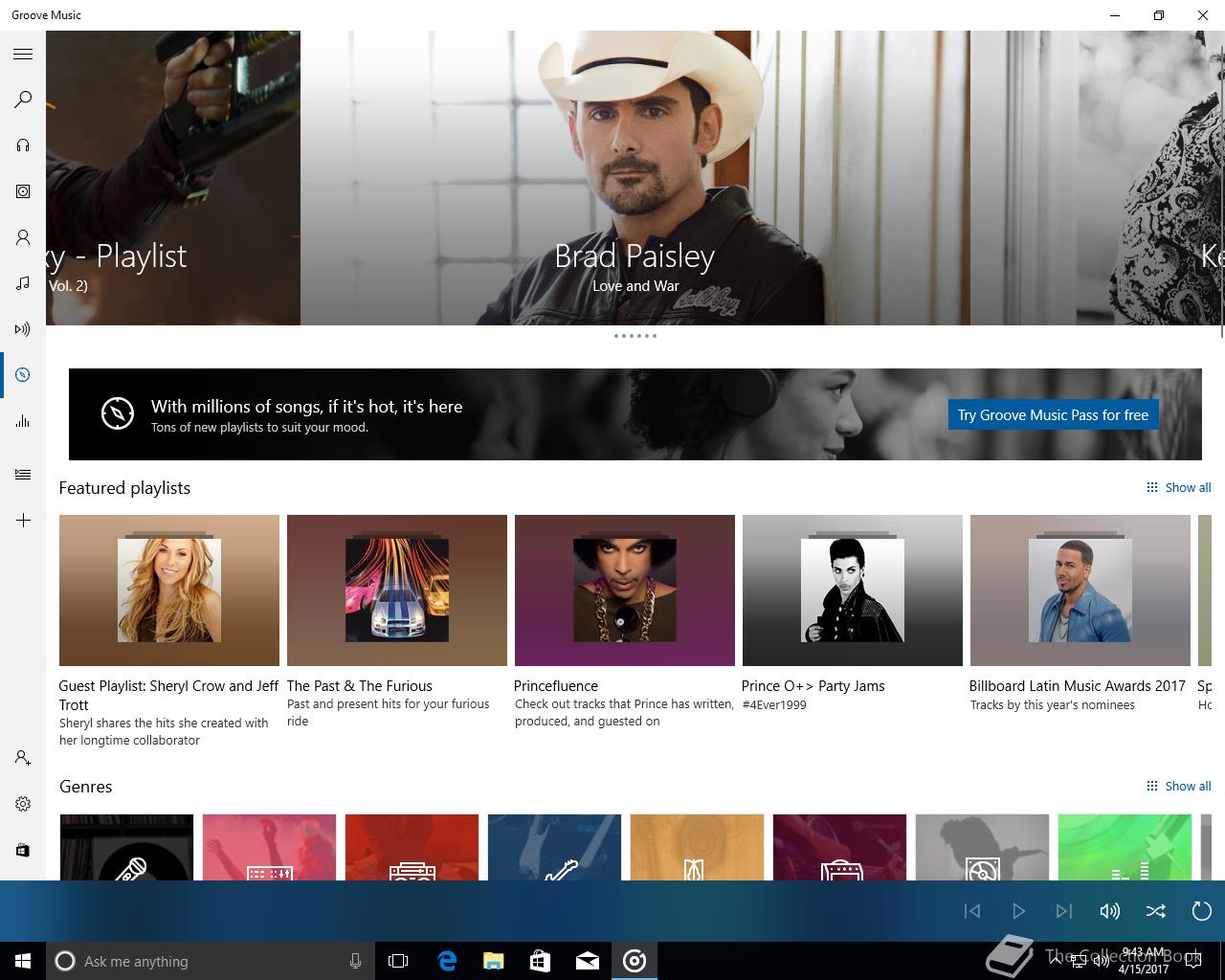The height and width of the screenshot is (980, 1225).
Task: Click the title 'Guest Playlist: Sheryl Crow and Jeff Trott'
Action: tap(168, 695)
